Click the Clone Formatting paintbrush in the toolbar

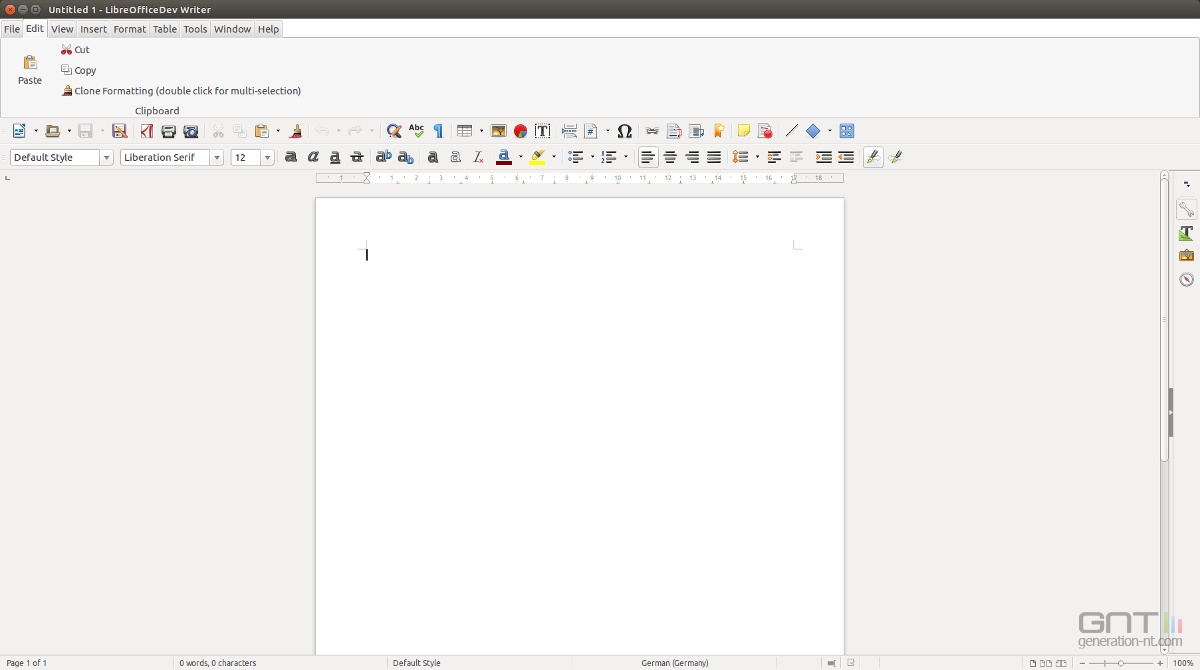295,131
